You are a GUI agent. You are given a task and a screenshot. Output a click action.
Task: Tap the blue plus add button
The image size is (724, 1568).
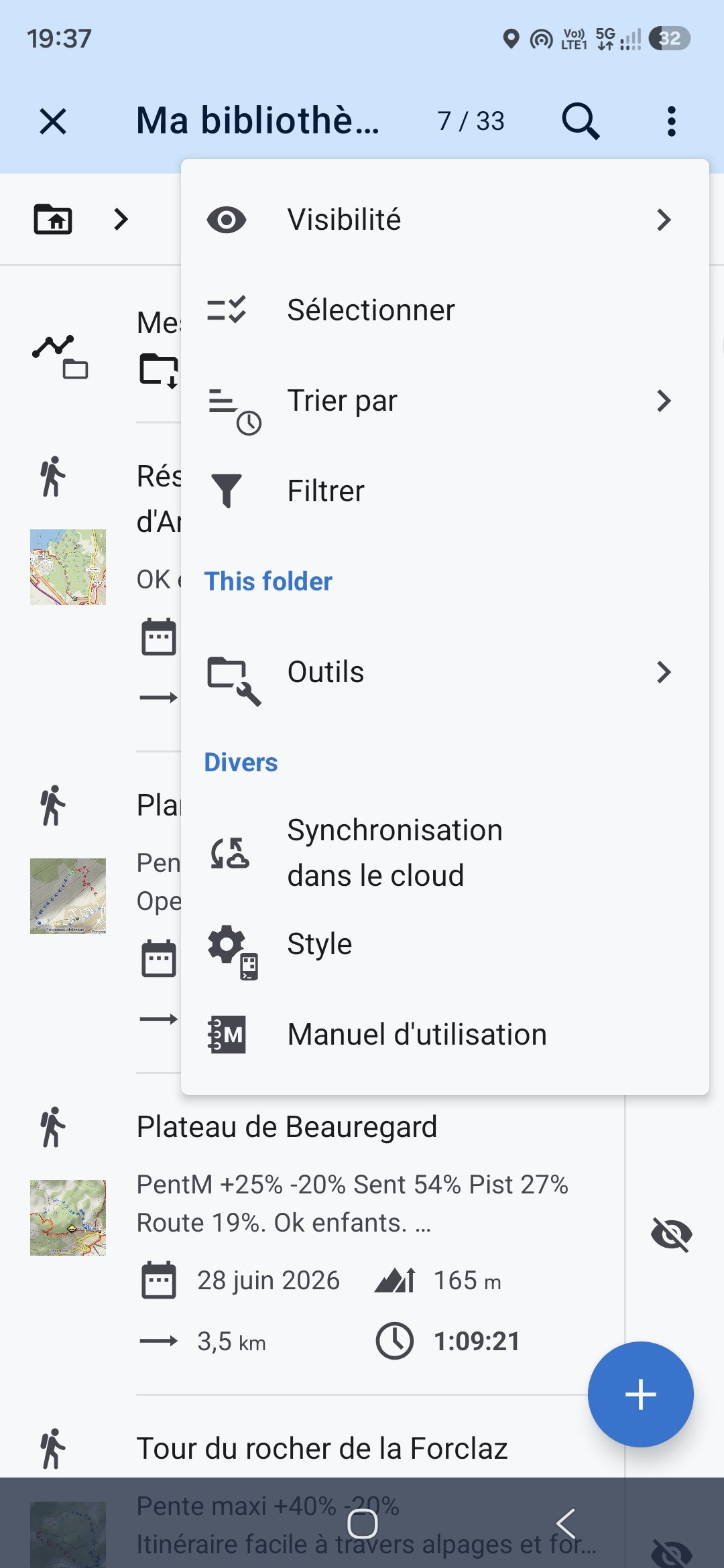(640, 1394)
